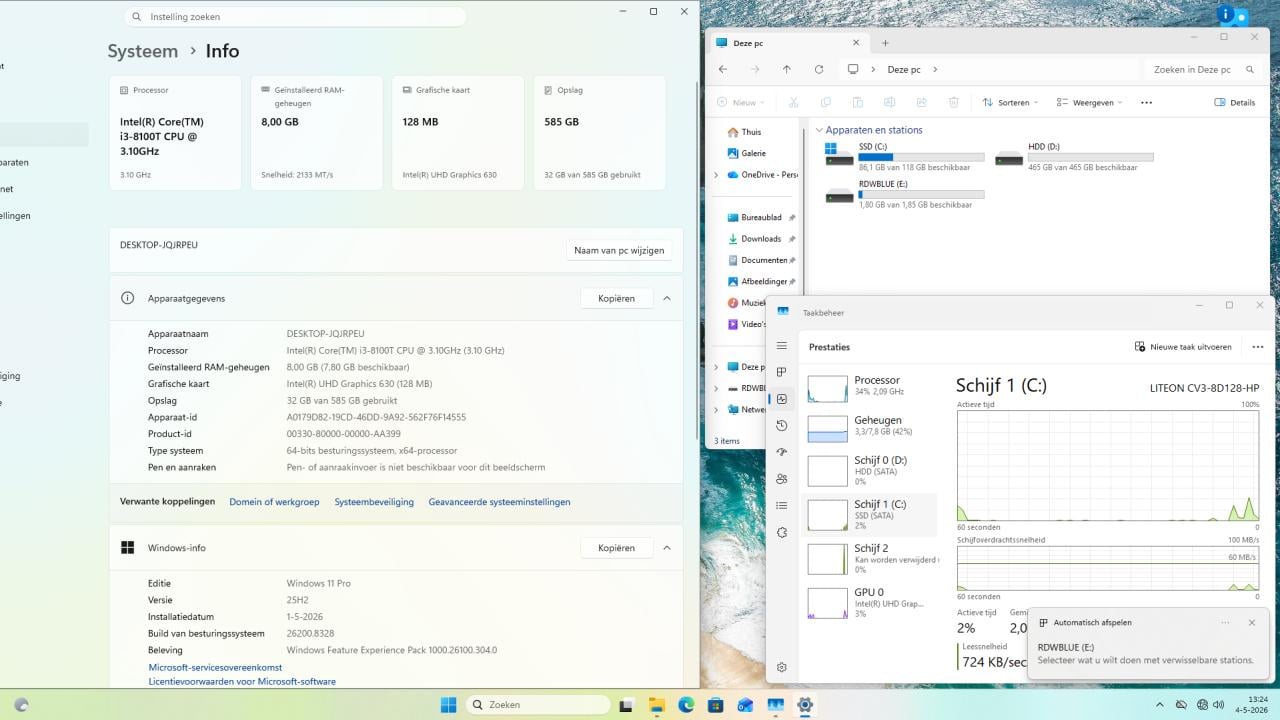The height and width of the screenshot is (720, 1280).
Task: Open Startup apps icon in Task Manager
Action: pyautogui.click(x=782, y=452)
